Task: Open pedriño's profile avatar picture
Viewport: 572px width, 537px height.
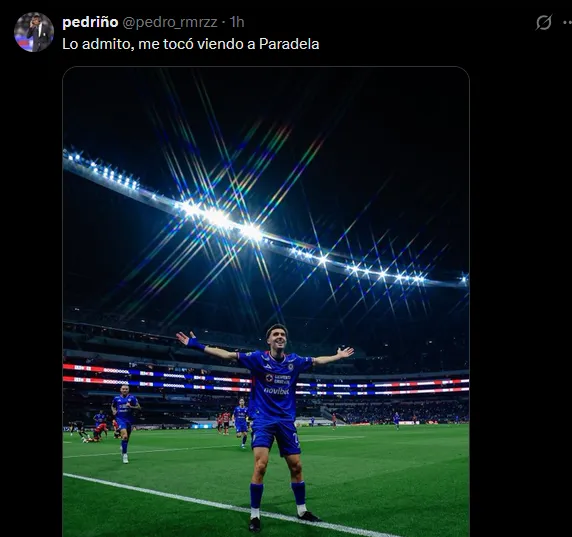Action: [x=34, y=32]
